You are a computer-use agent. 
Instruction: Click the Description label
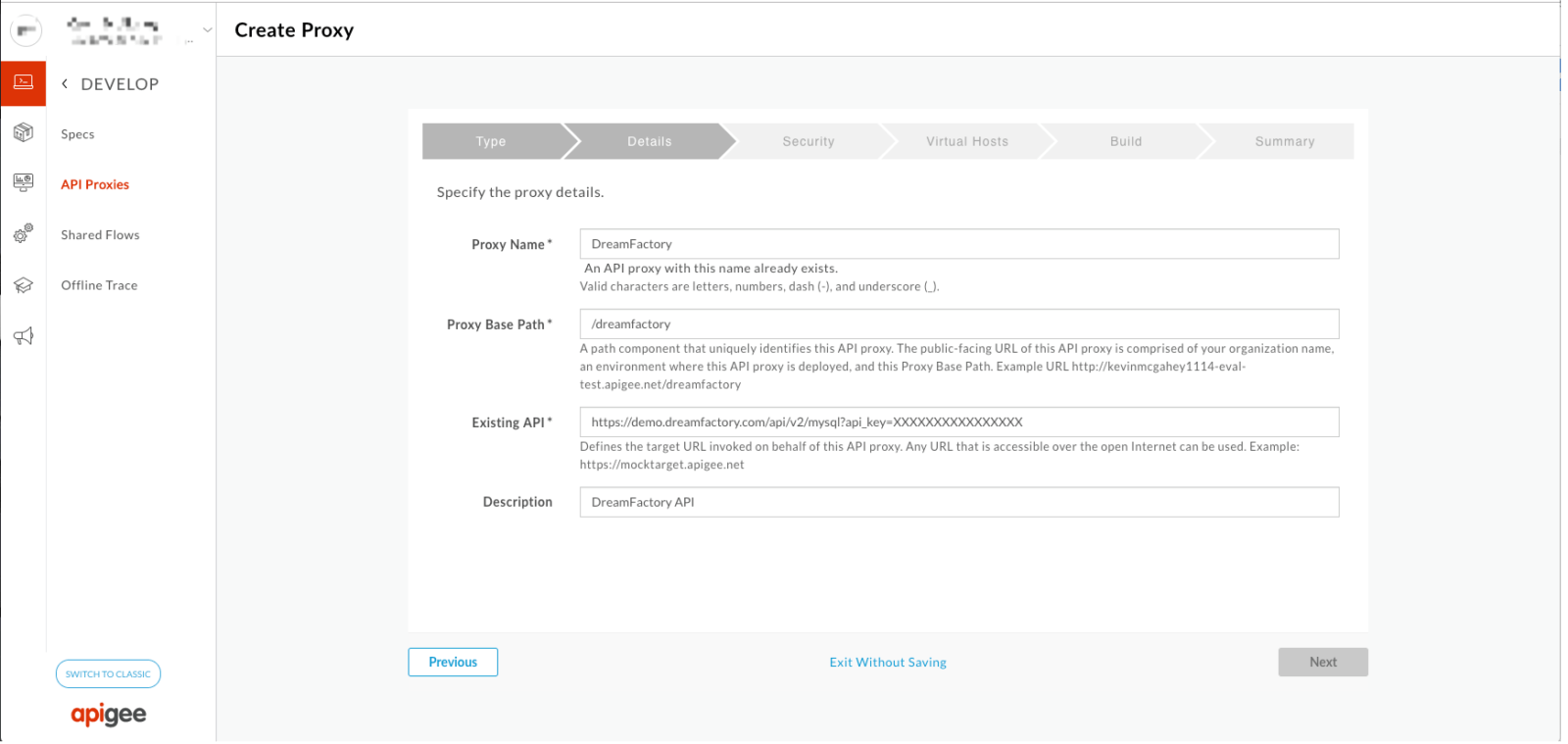pyautogui.click(x=517, y=502)
